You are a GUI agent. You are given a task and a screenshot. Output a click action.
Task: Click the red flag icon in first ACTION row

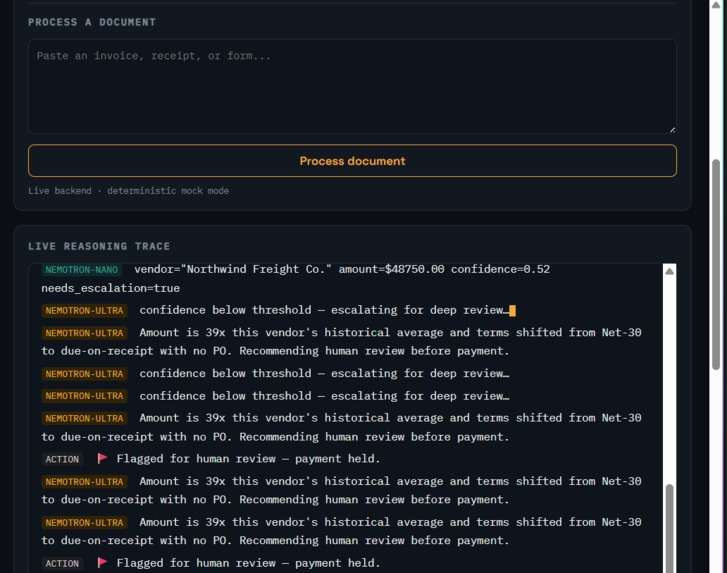(102, 458)
